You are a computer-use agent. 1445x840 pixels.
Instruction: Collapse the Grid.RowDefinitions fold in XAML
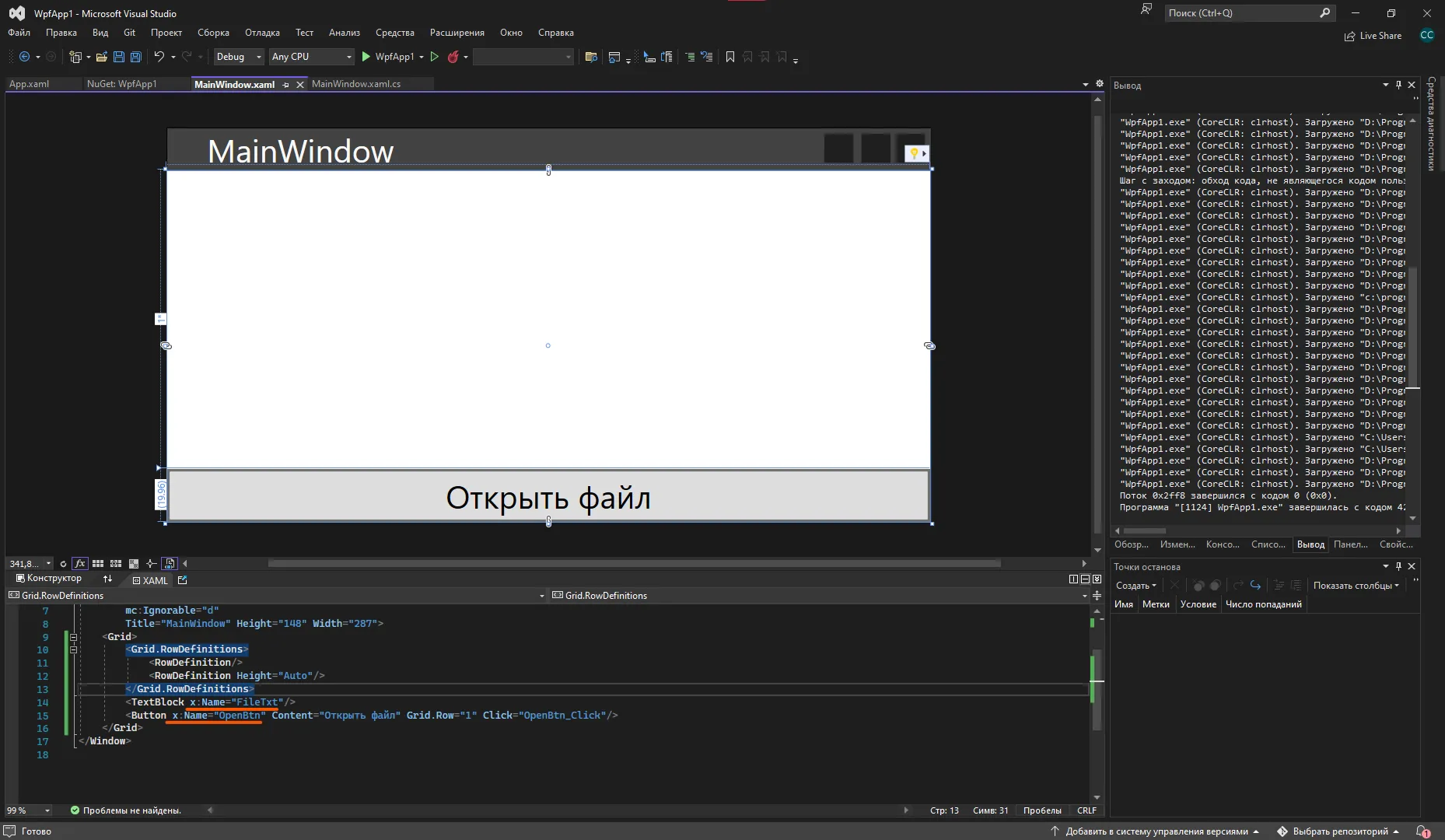coord(74,649)
